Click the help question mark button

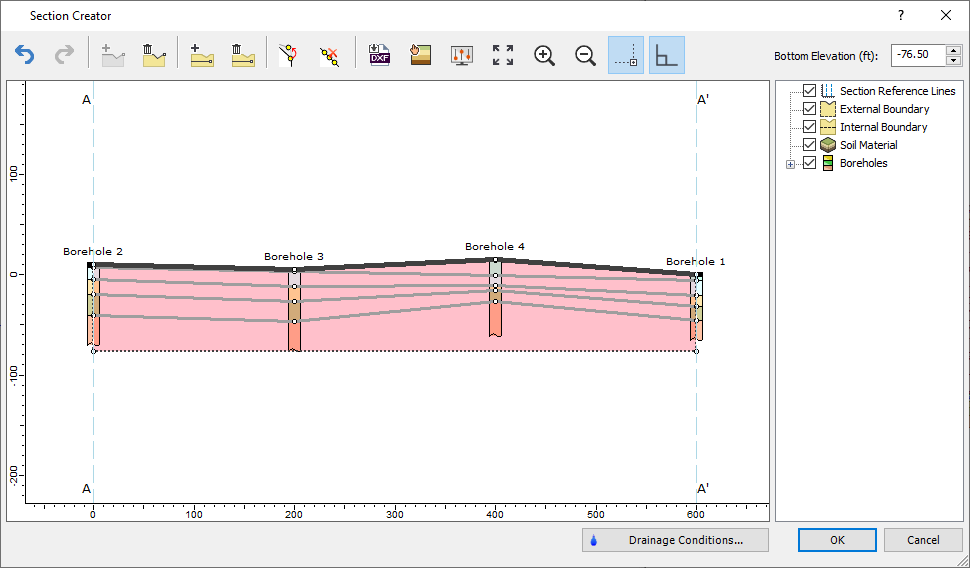(x=901, y=15)
